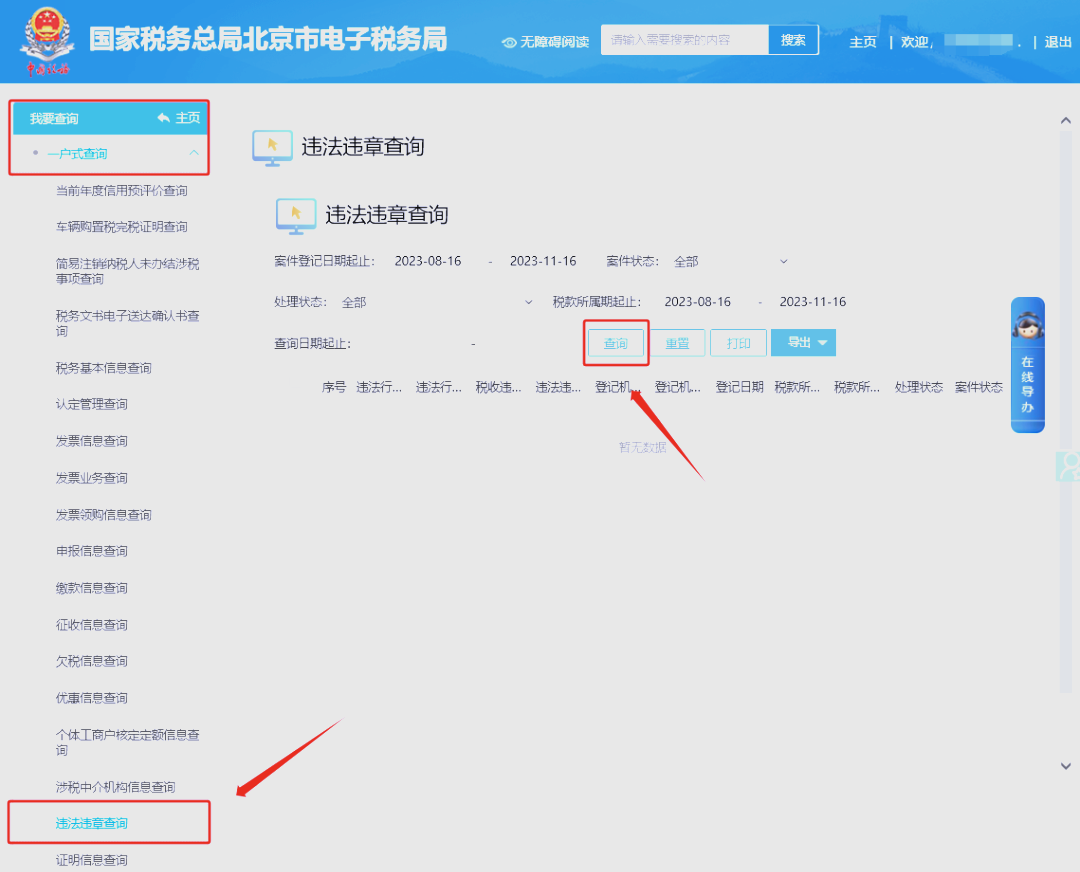Click the monitor icon beside inner 违法违章查询 heading
The height and width of the screenshot is (872, 1080).
pyautogui.click(x=296, y=216)
